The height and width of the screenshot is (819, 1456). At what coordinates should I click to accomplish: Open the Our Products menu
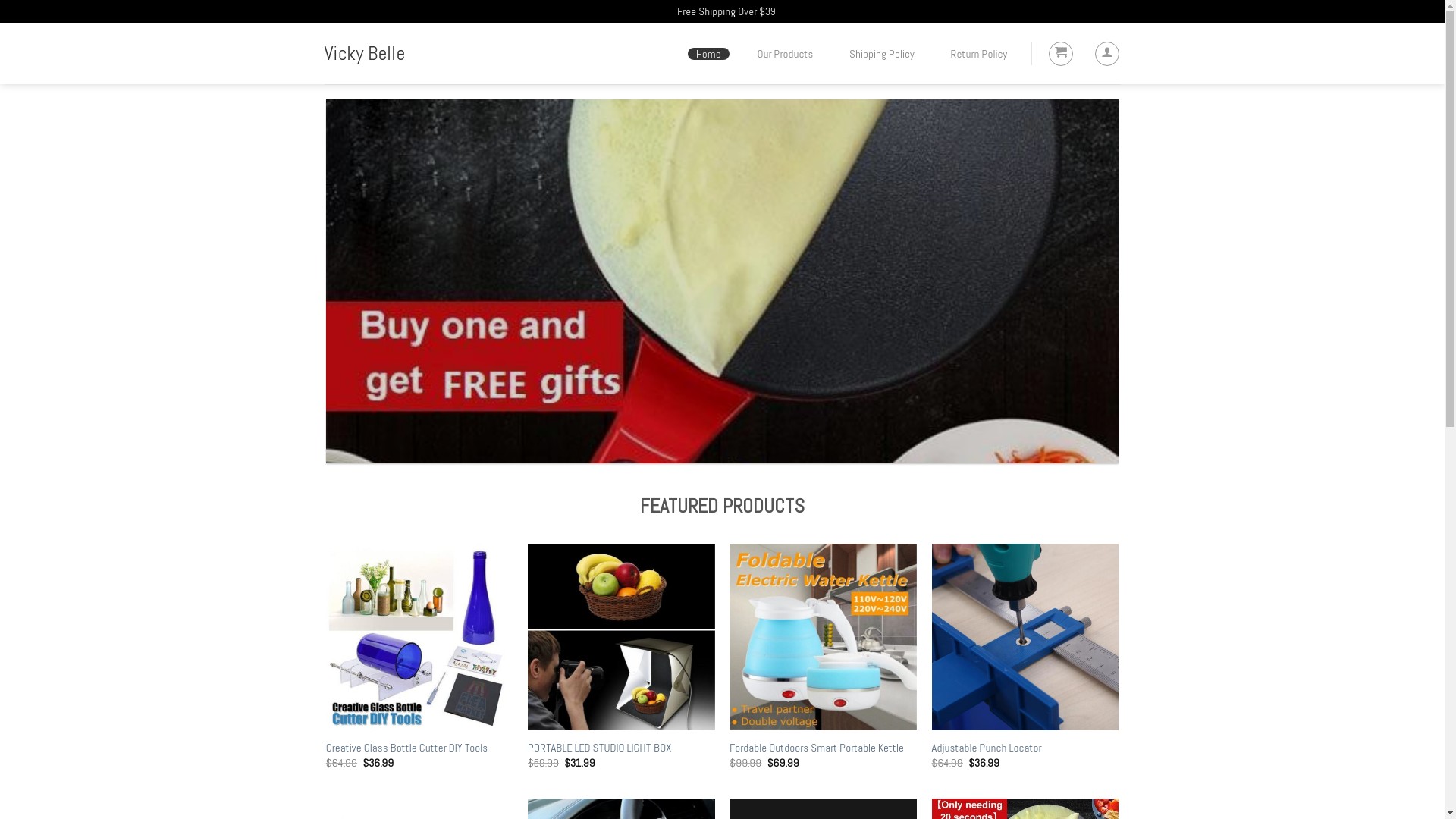(x=785, y=54)
